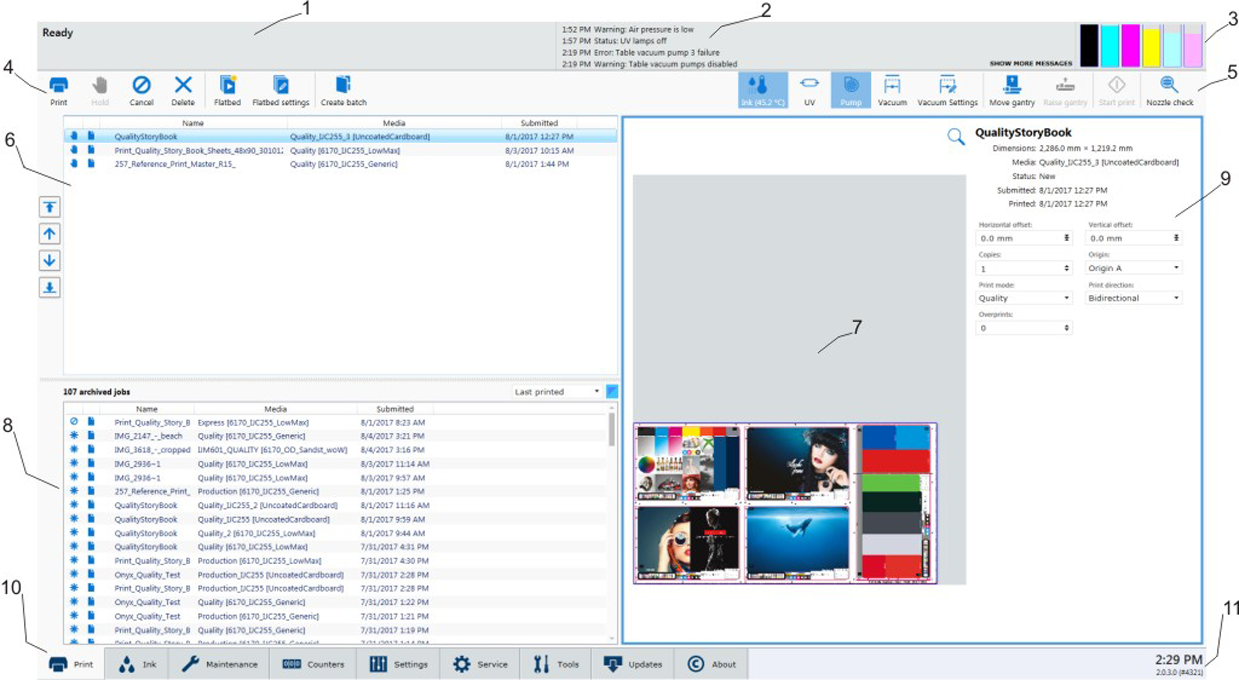Viewport: 1239px width, 680px height.
Task: Select the bottom Print tab
Action: coord(71,664)
